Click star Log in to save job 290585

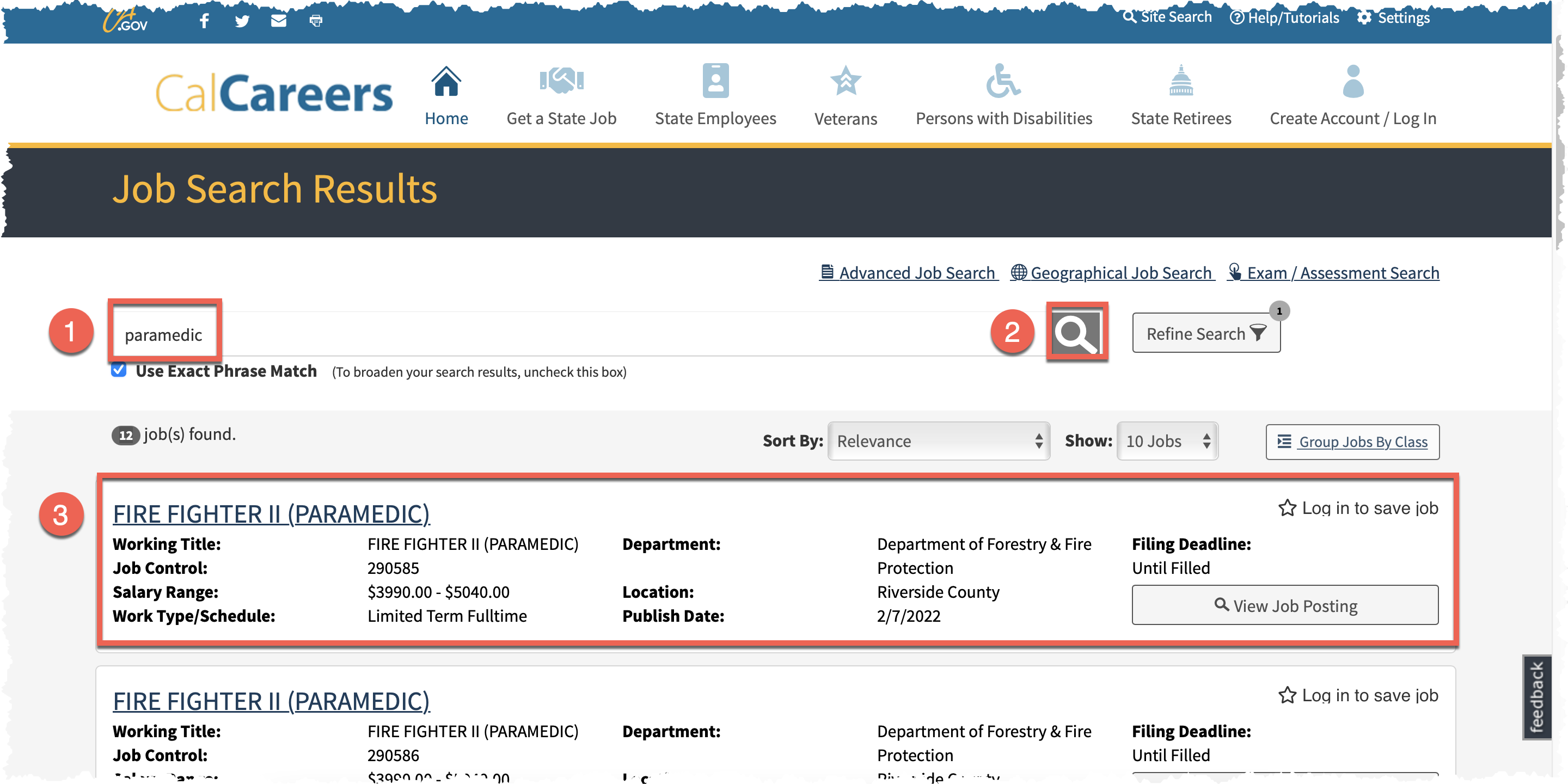1357,507
